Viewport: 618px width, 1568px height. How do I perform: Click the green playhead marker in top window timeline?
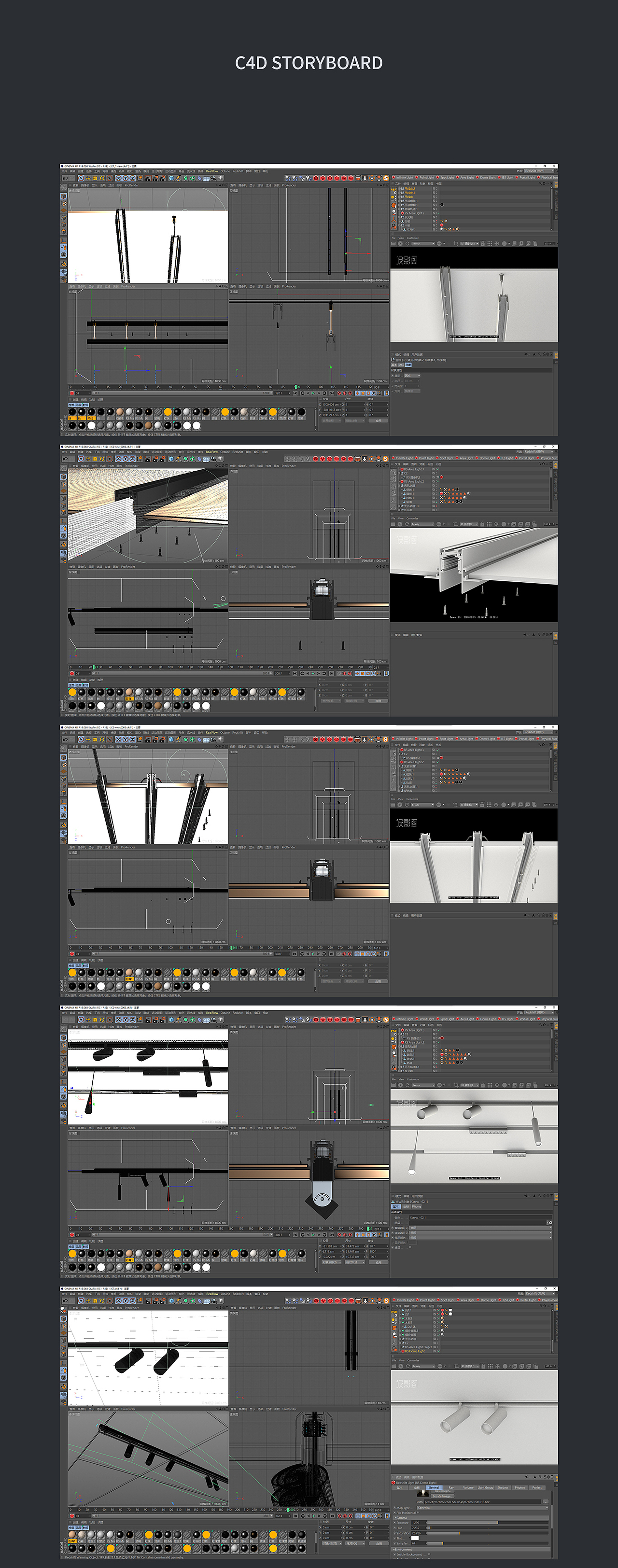[x=296, y=387]
